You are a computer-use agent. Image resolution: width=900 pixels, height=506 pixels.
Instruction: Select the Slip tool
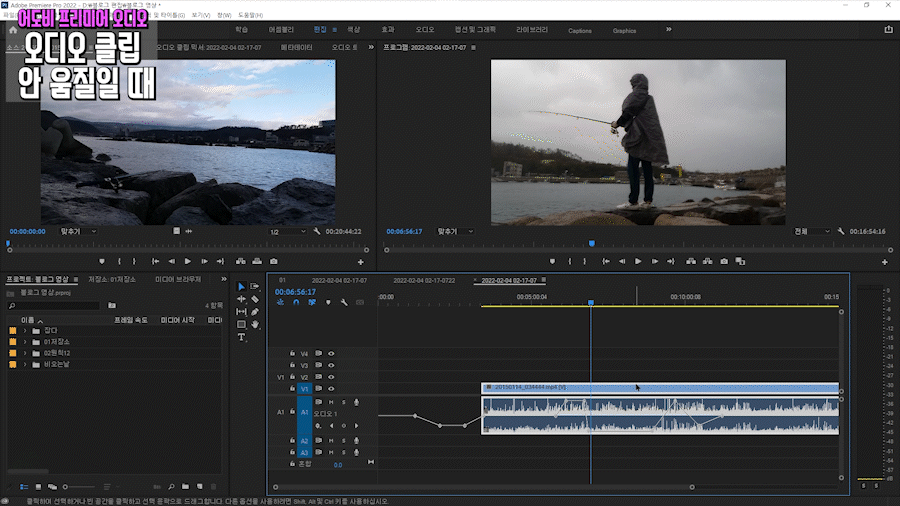point(241,312)
